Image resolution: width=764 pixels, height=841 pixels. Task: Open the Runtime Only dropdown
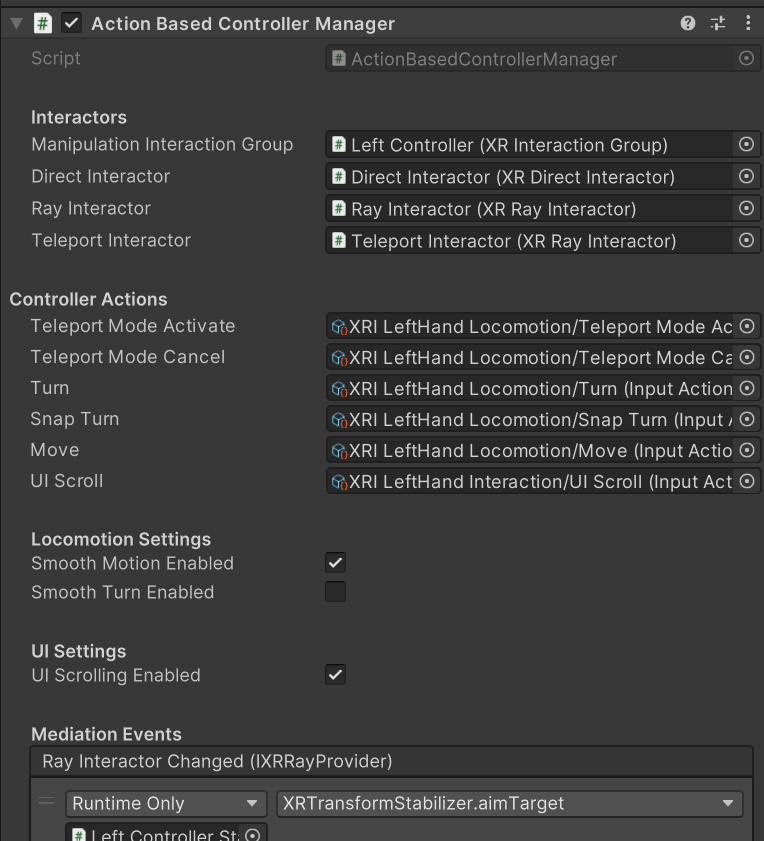(x=166, y=803)
